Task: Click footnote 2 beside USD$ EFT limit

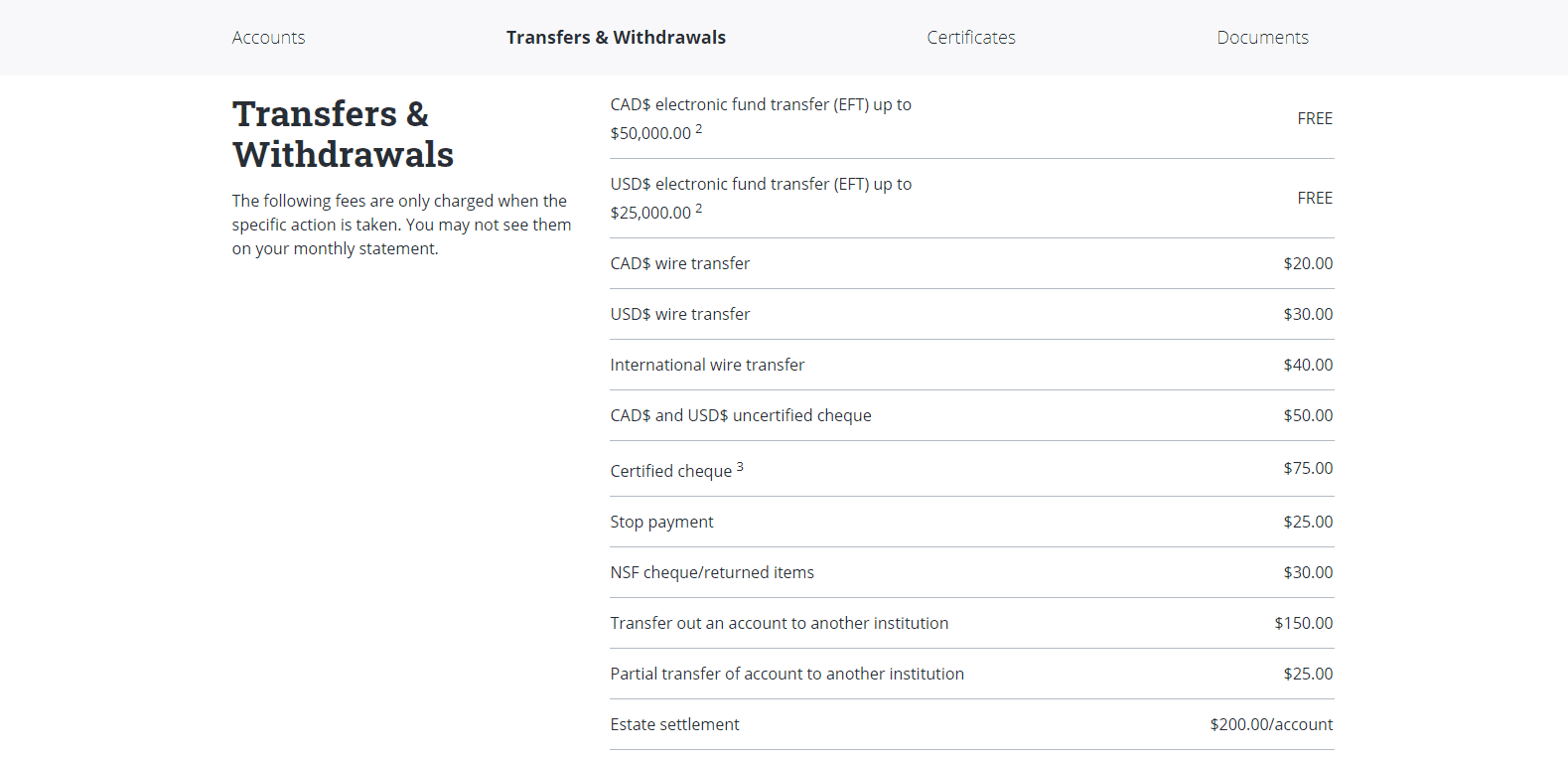Action: (698, 206)
